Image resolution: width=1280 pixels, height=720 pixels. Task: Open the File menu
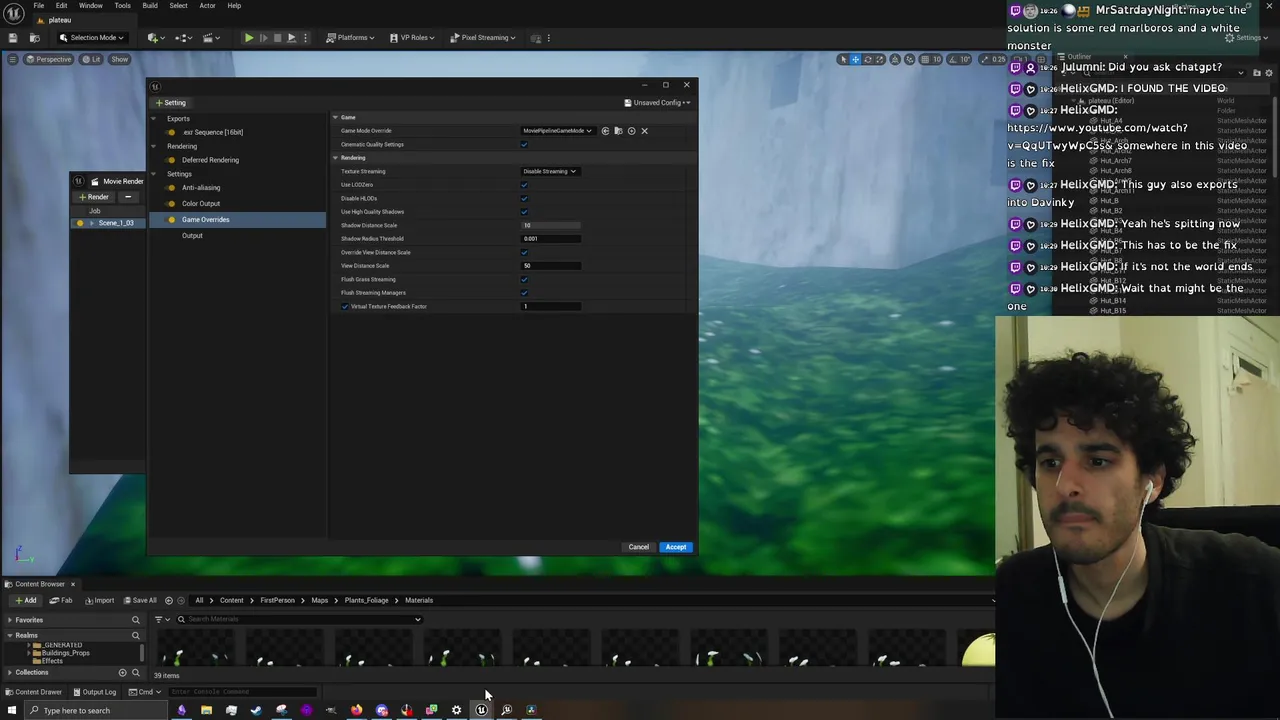pos(38,6)
